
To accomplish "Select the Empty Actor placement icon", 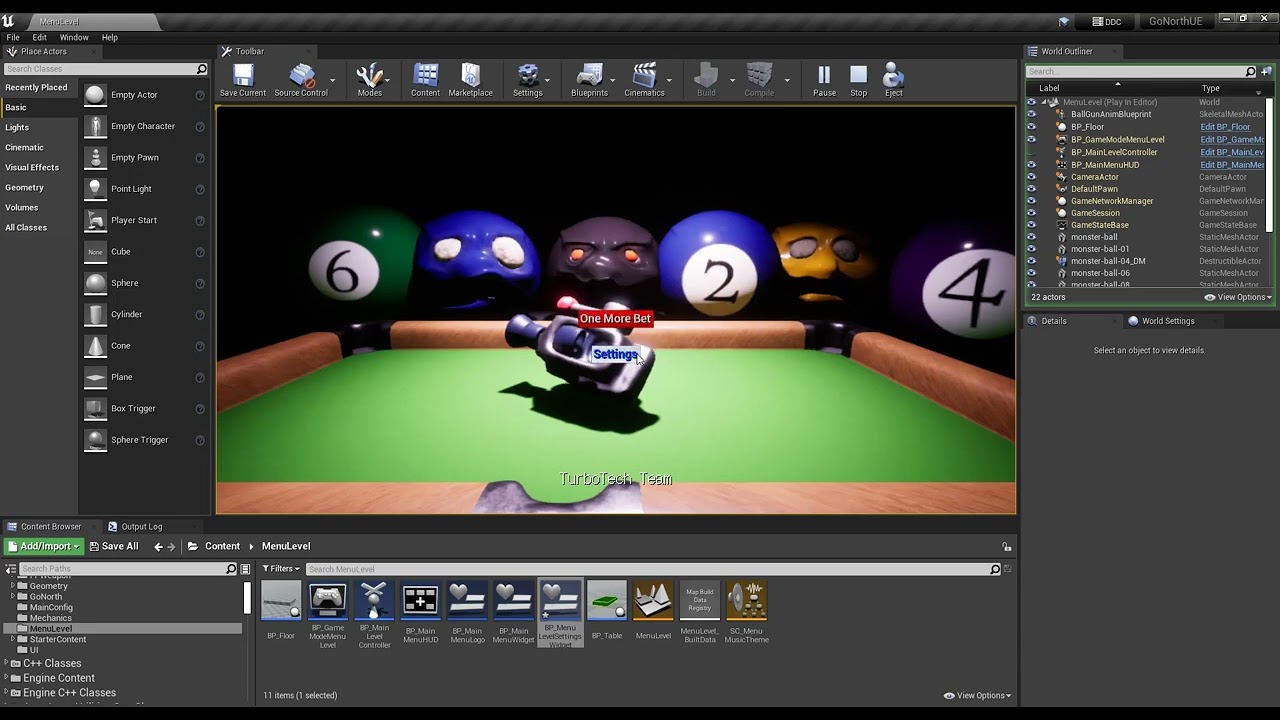I will point(95,95).
